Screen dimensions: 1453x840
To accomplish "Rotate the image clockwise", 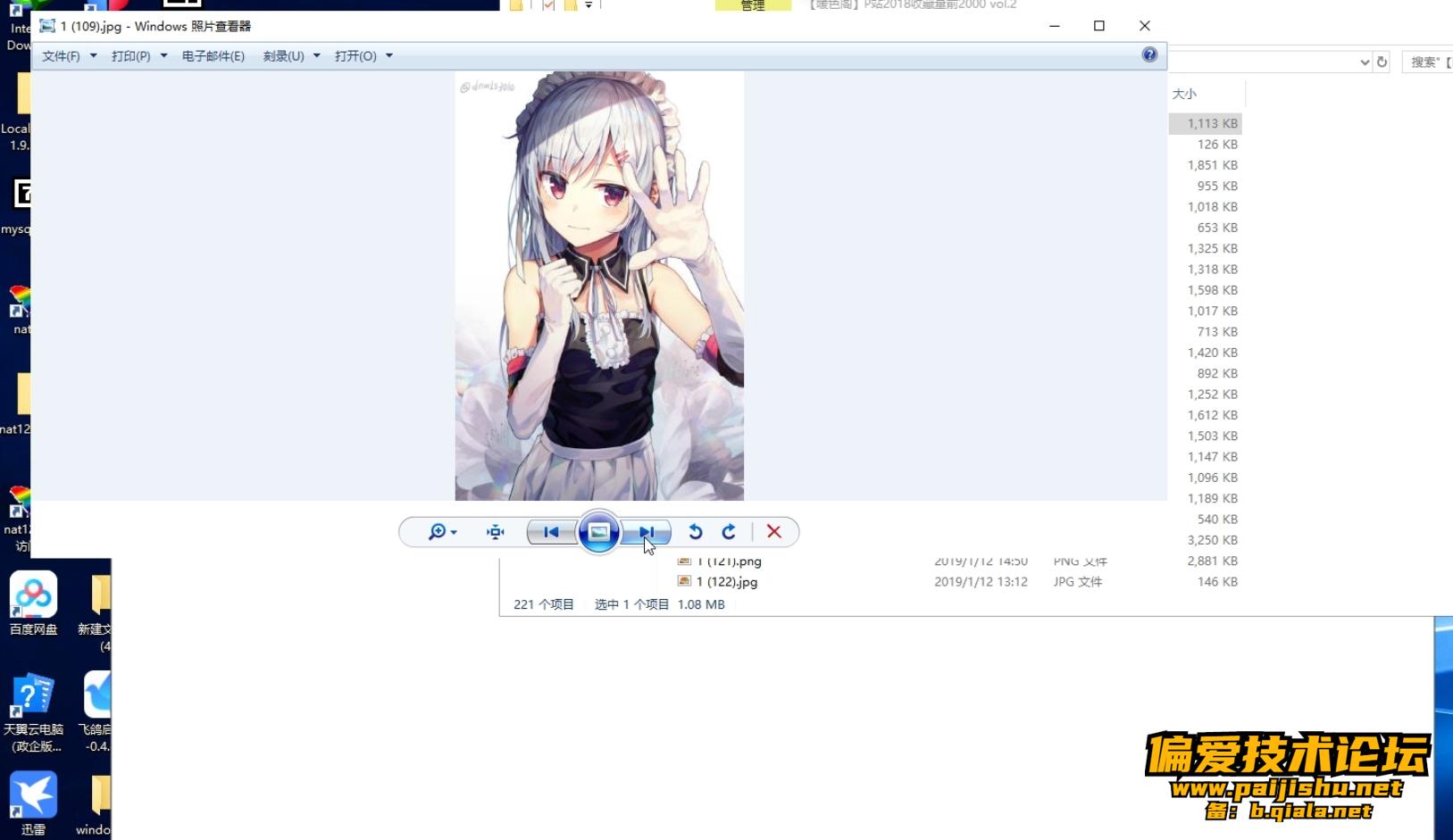I will tap(729, 532).
